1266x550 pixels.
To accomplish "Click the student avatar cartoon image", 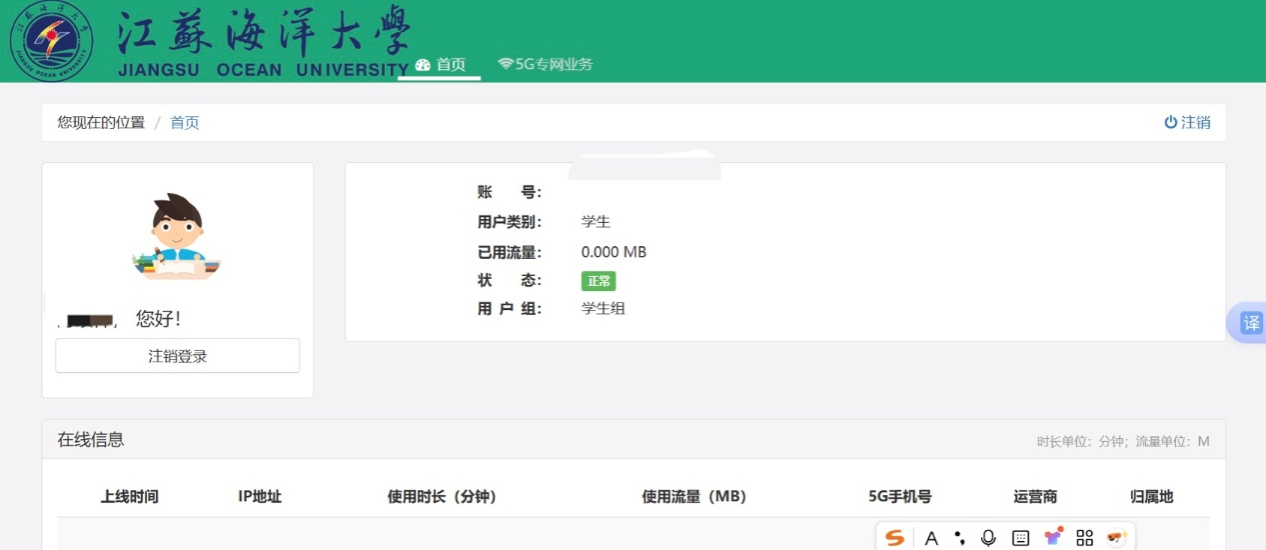I will (x=177, y=236).
